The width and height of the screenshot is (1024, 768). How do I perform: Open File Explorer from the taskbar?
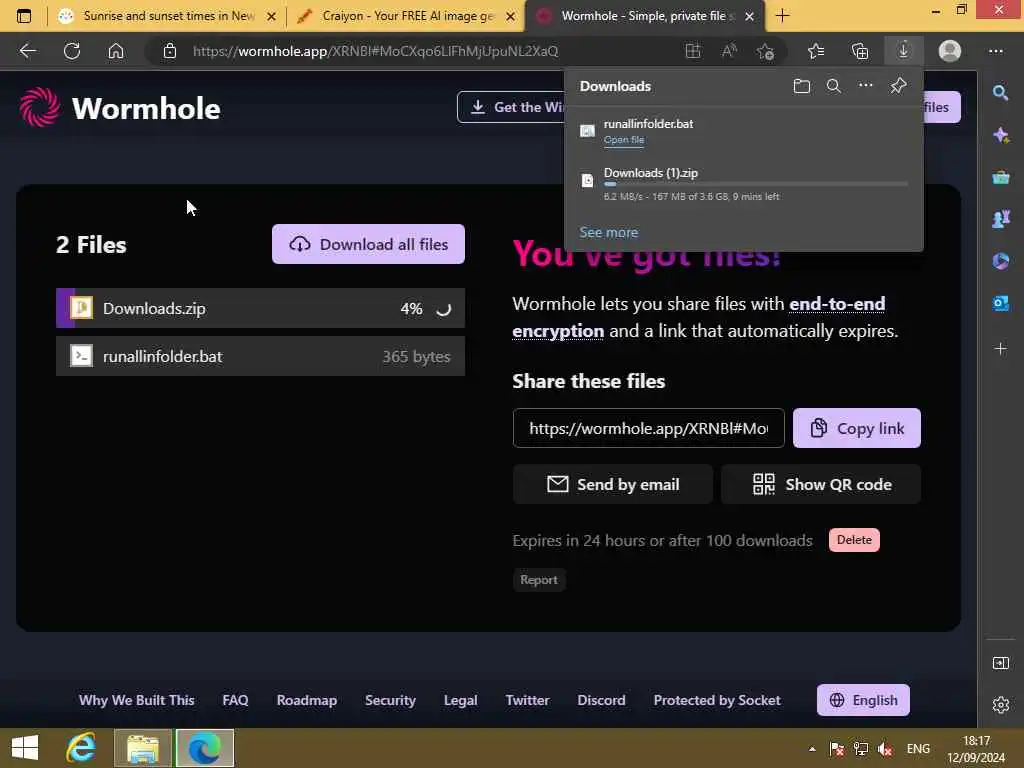point(142,748)
